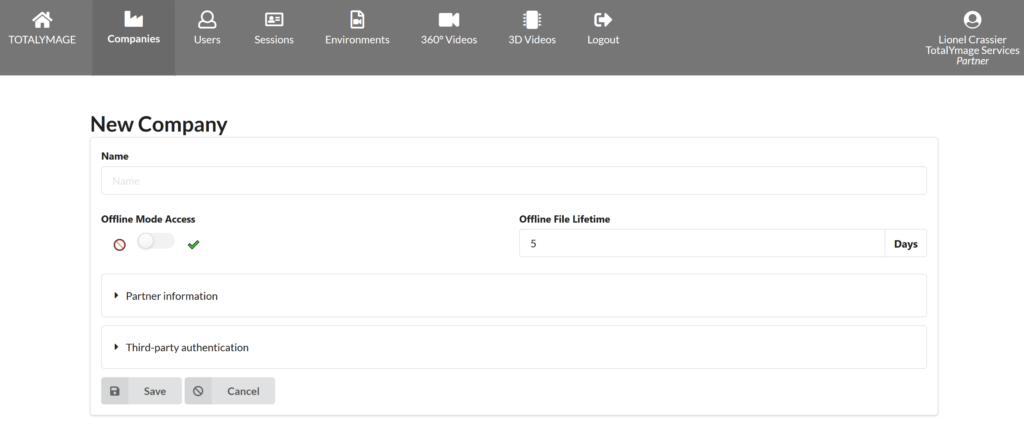Go to the Users menu label
The width and height of the screenshot is (1024, 448).
pos(207,40)
